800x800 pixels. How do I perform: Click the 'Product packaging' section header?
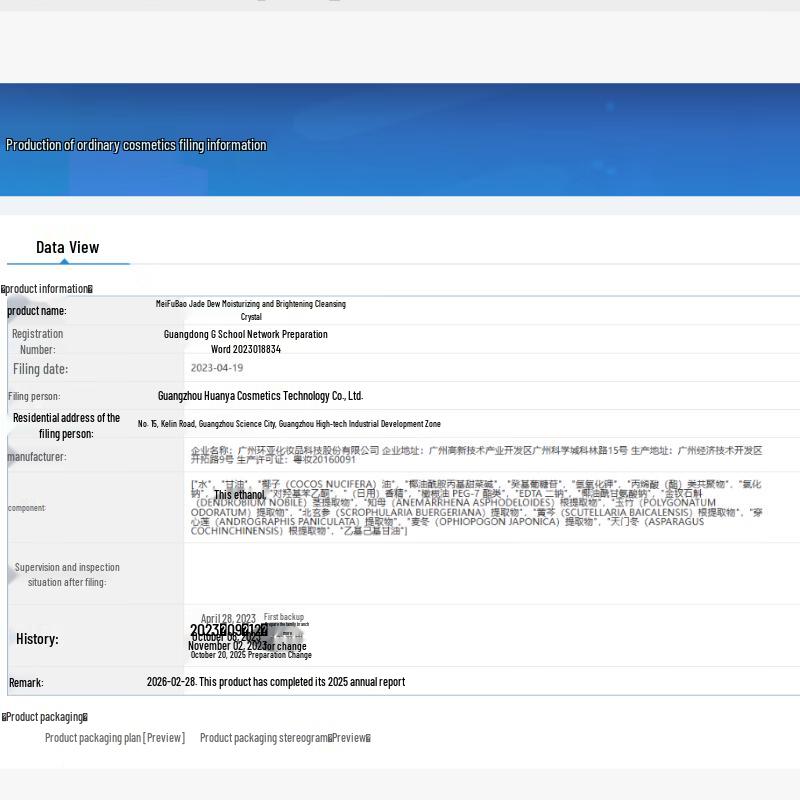coord(45,717)
